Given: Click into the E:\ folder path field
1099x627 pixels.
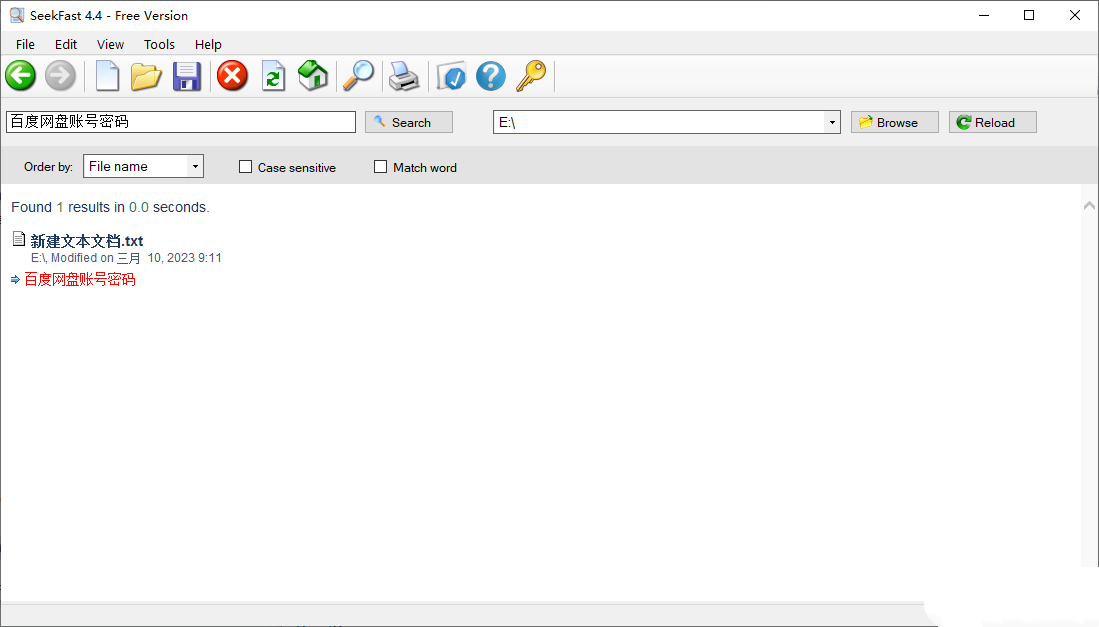Looking at the screenshot, I should pyautogui.click(x=659, y=123).
